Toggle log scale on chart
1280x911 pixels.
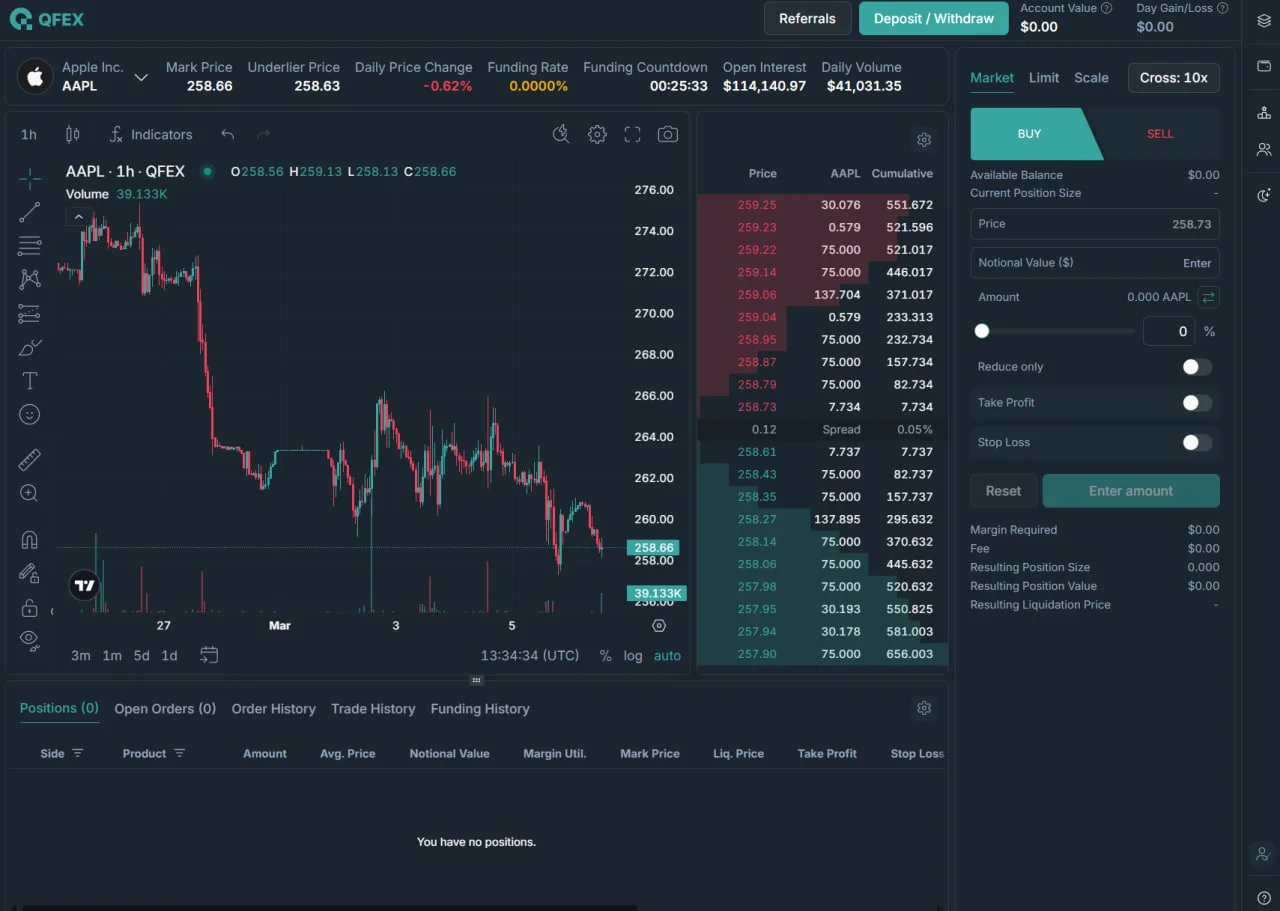coord(633,656)
